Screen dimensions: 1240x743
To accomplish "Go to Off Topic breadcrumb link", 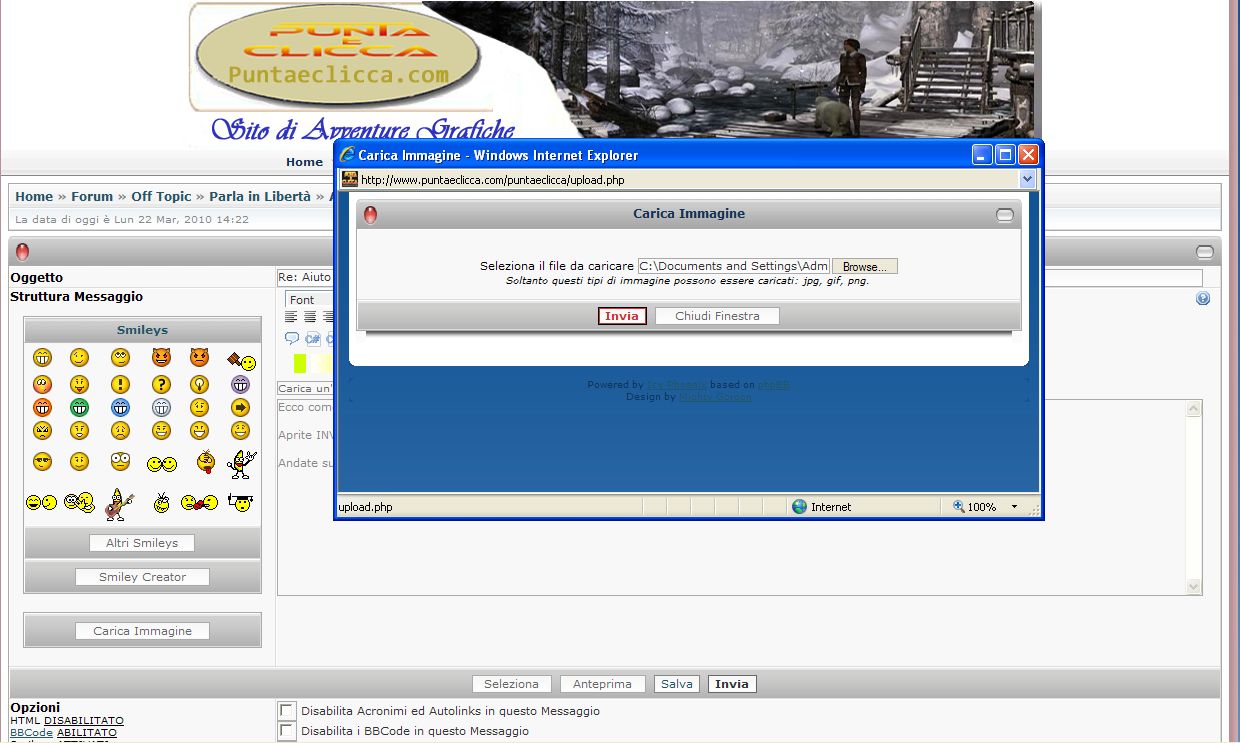I will click(x=161, y=197).
